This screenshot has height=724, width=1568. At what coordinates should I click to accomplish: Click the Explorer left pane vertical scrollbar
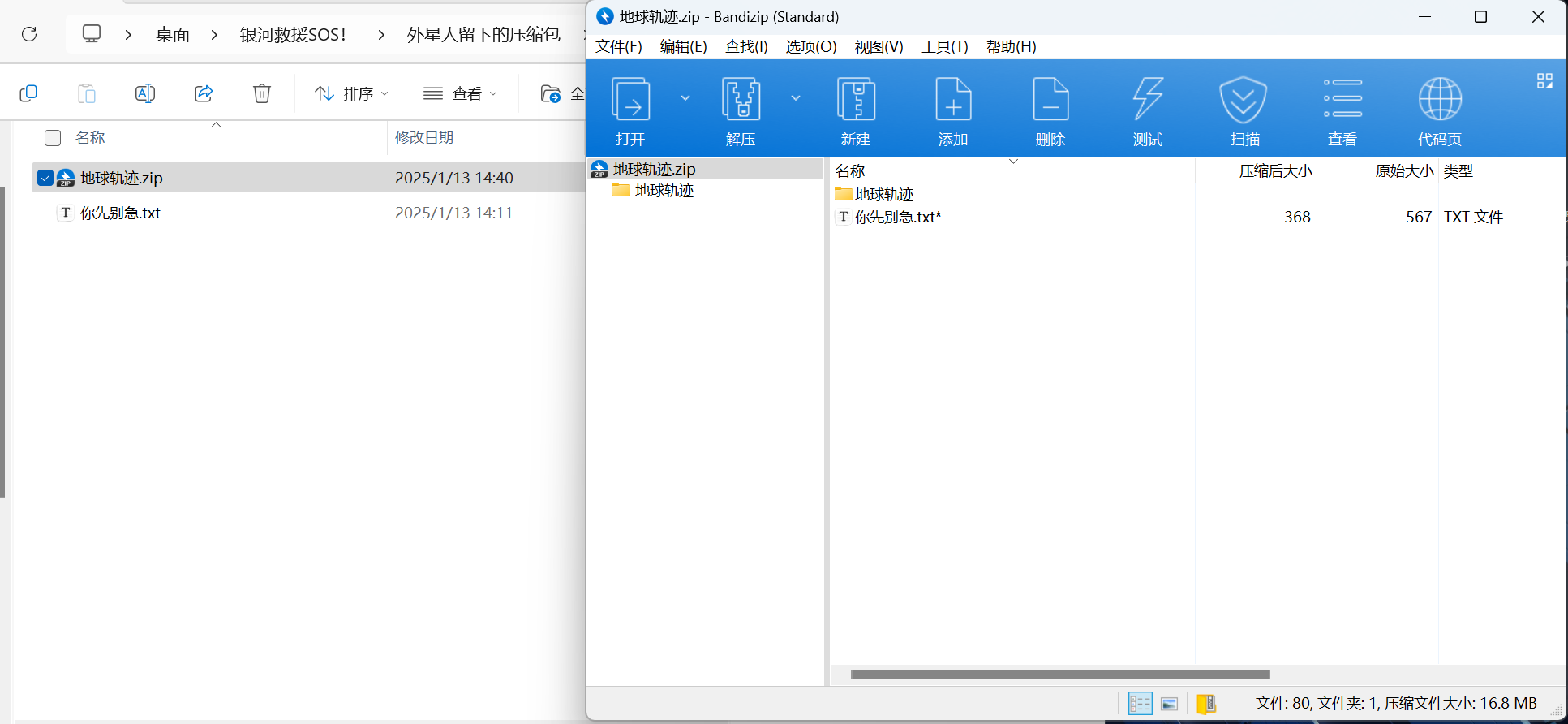click(2, 342)
